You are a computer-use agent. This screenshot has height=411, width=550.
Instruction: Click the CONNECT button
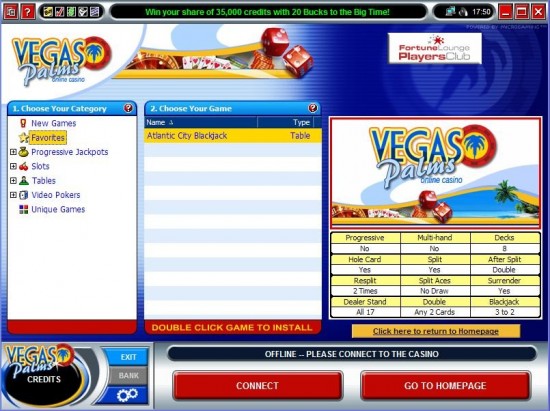[257, 386]
